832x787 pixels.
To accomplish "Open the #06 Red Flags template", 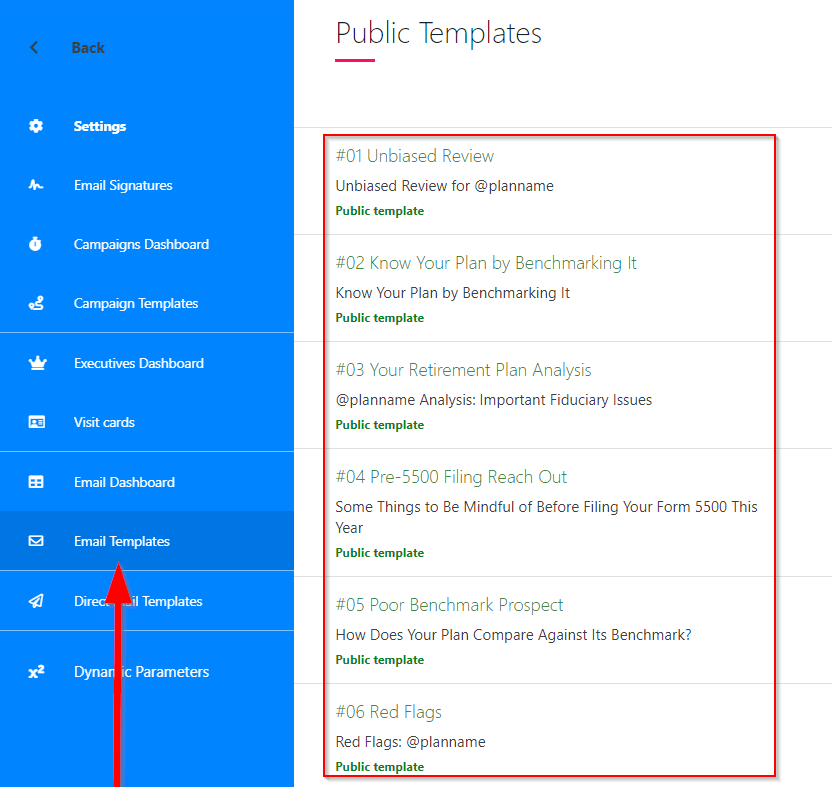I will tap(388, 712).
